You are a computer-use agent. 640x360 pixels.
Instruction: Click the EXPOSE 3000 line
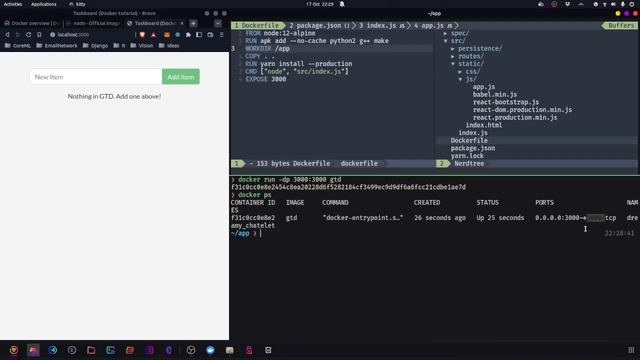(266, 79)
